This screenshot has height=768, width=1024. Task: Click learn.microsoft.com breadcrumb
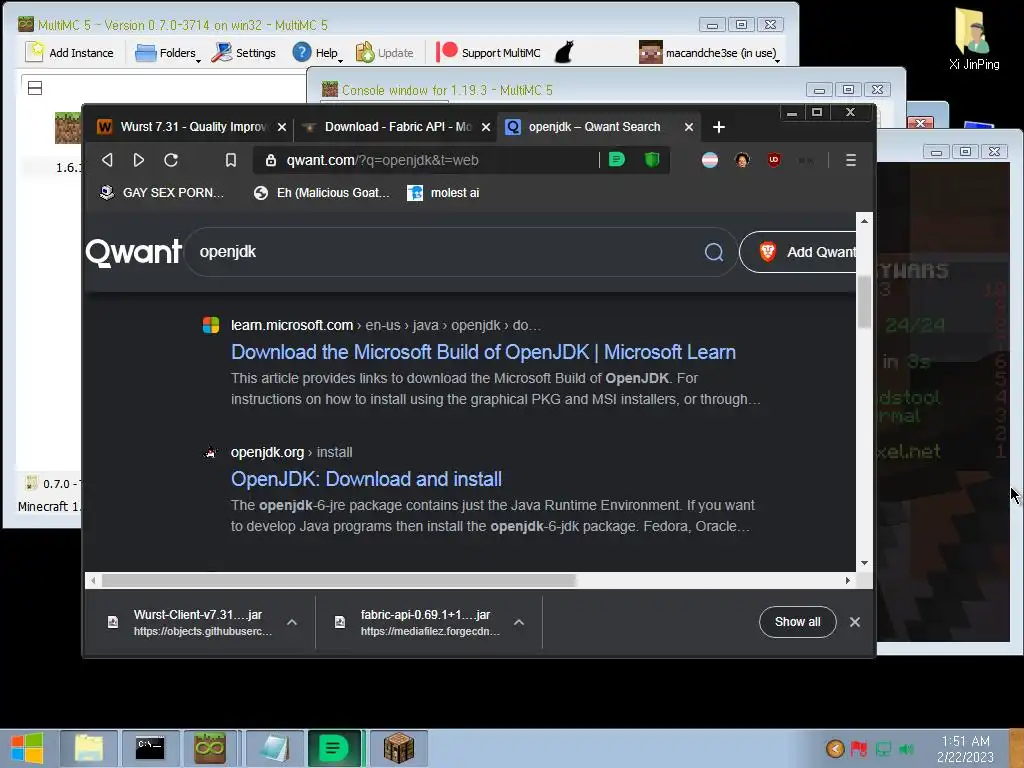point(291,325)
